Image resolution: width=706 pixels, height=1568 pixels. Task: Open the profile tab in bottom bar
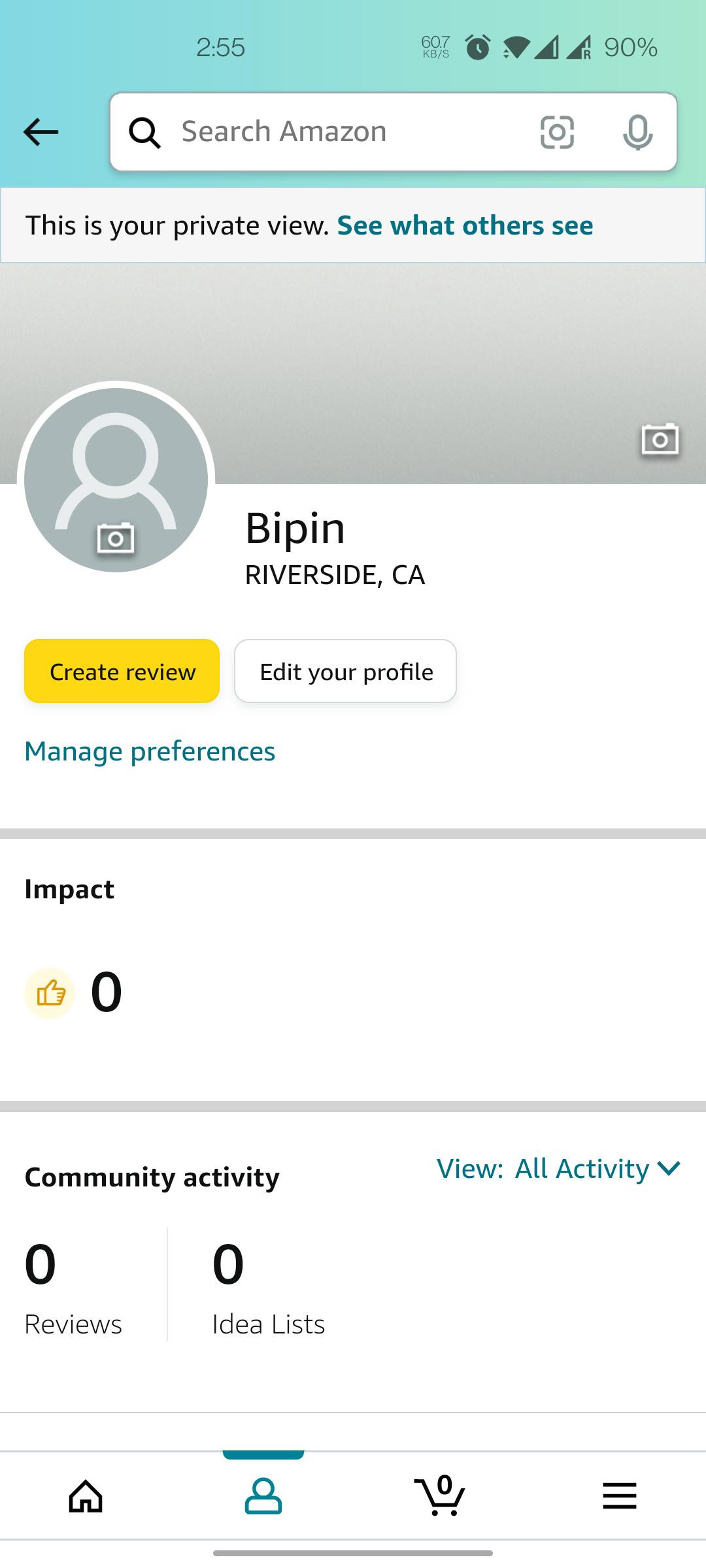click(263, 1496)
